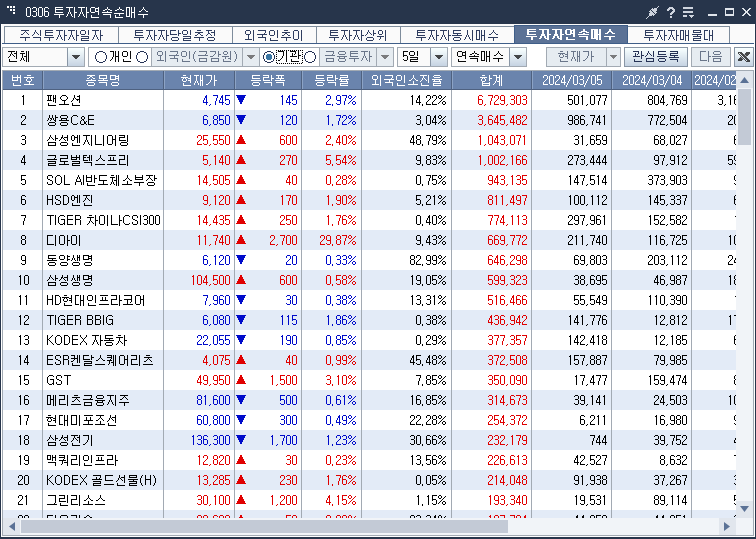
Task: Click the 삼성전기 total 232,179
Action: pyautogui.click(x=507, y=440)
